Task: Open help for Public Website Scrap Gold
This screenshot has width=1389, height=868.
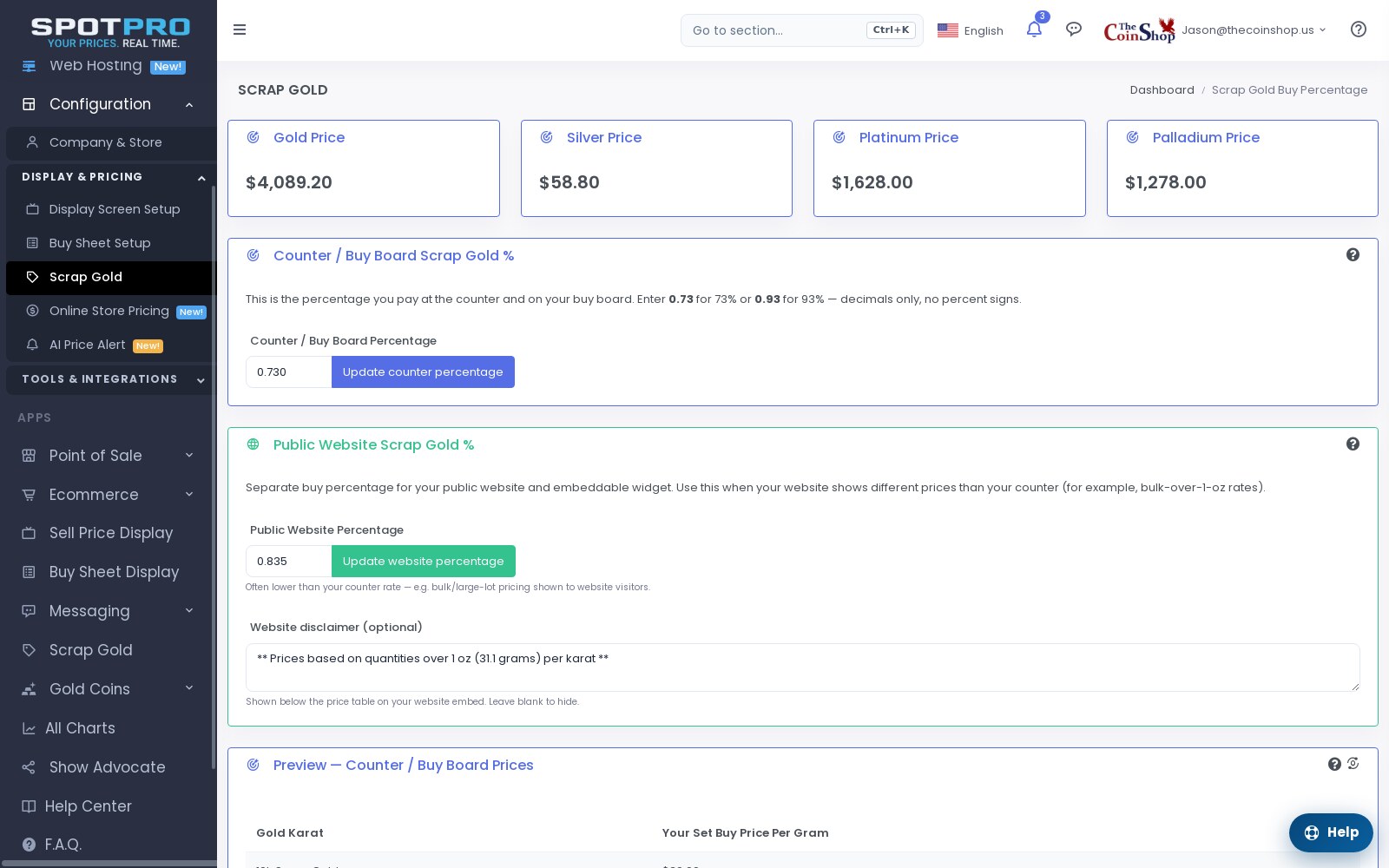Action: [x=1353, y=444]
